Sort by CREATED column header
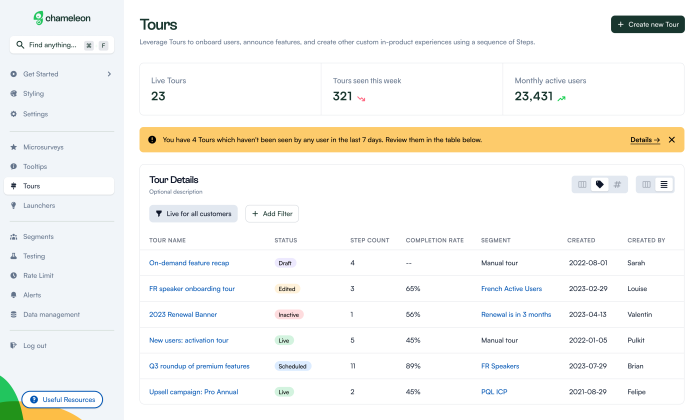Viewport: 700px width, 420px height. click(x=581, y=240)
